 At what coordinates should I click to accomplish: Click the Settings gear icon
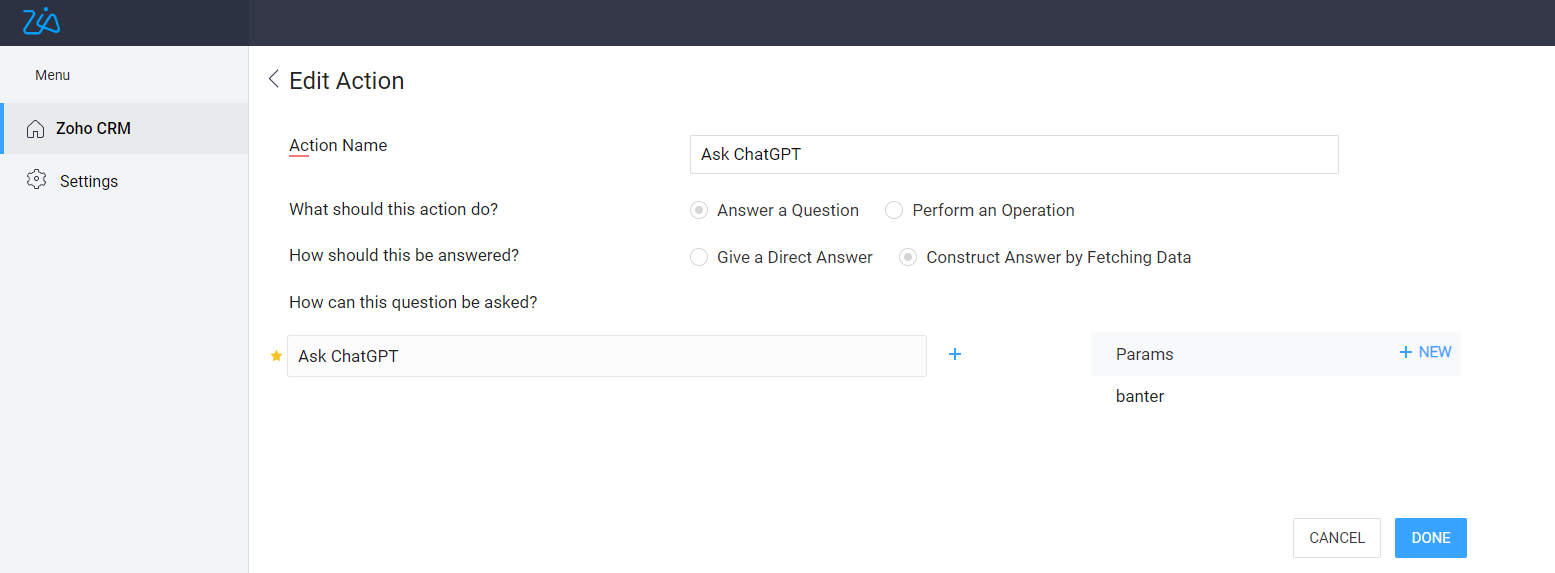(x=37, y=180)
